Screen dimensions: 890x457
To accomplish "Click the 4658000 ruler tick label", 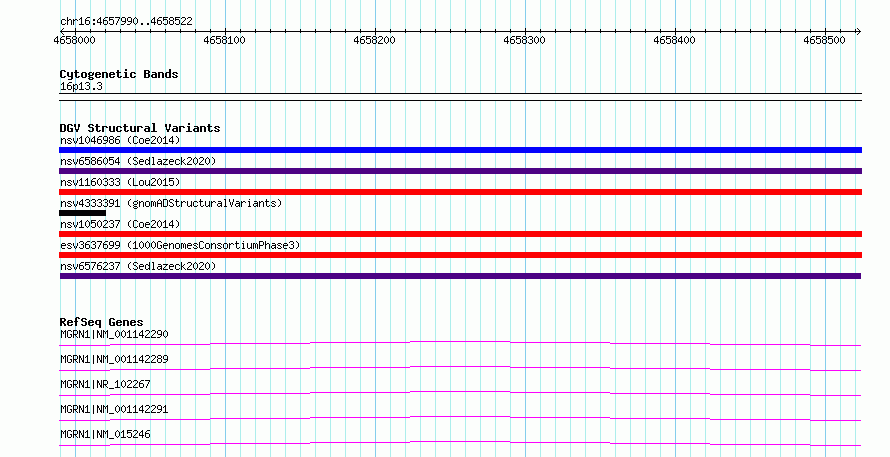I will tap(74, 40).
